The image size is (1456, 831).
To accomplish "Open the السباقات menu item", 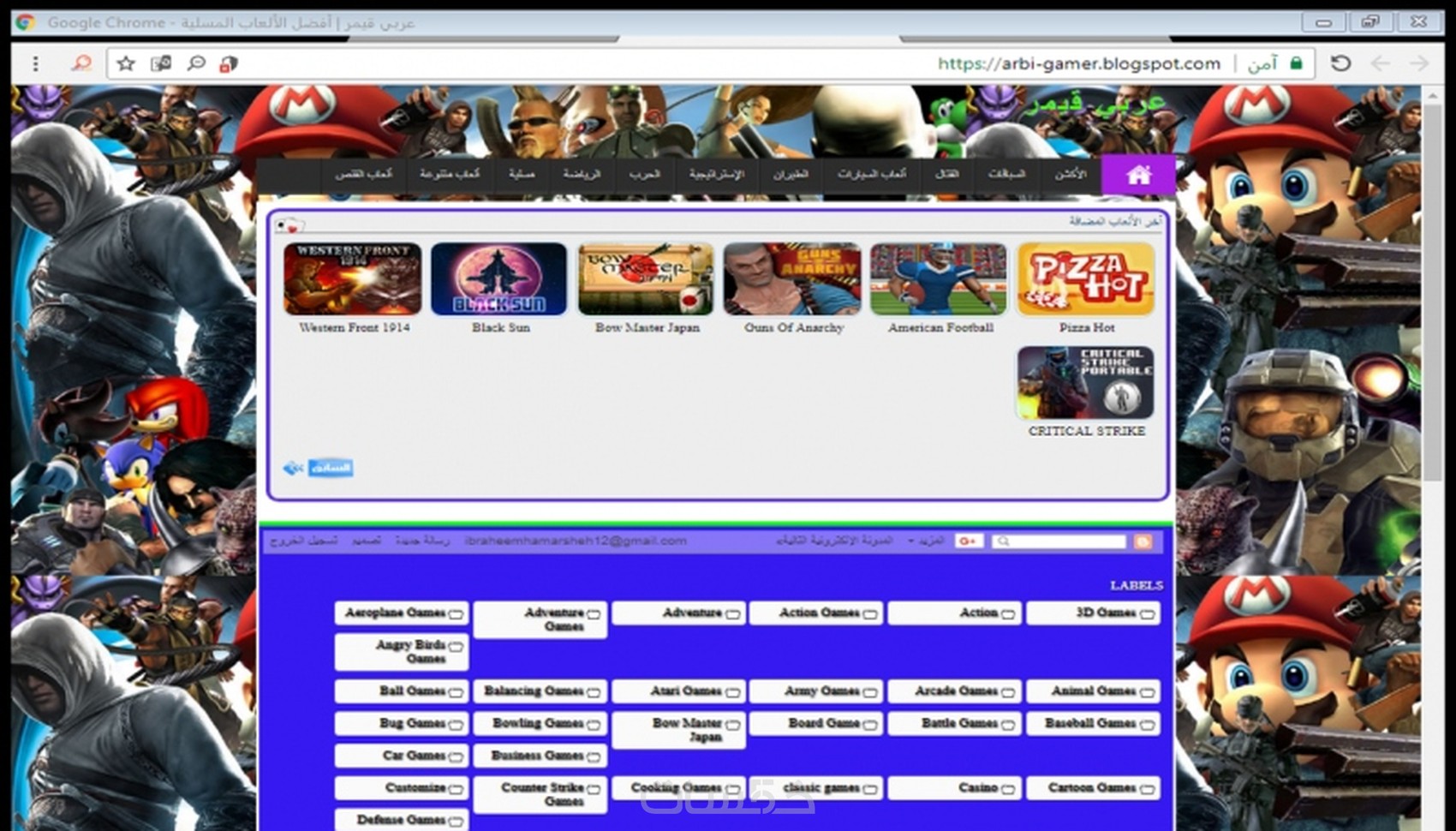I will pos(1006,175).
